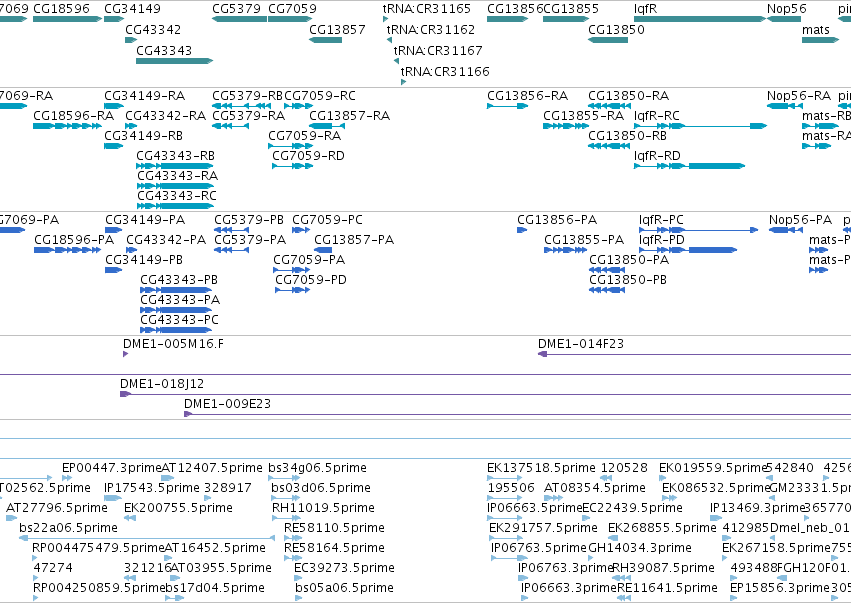Viewport: 851px width, 603px height.
Task: Click the IP06763.5prime EST feature
Action: point(509,558)
